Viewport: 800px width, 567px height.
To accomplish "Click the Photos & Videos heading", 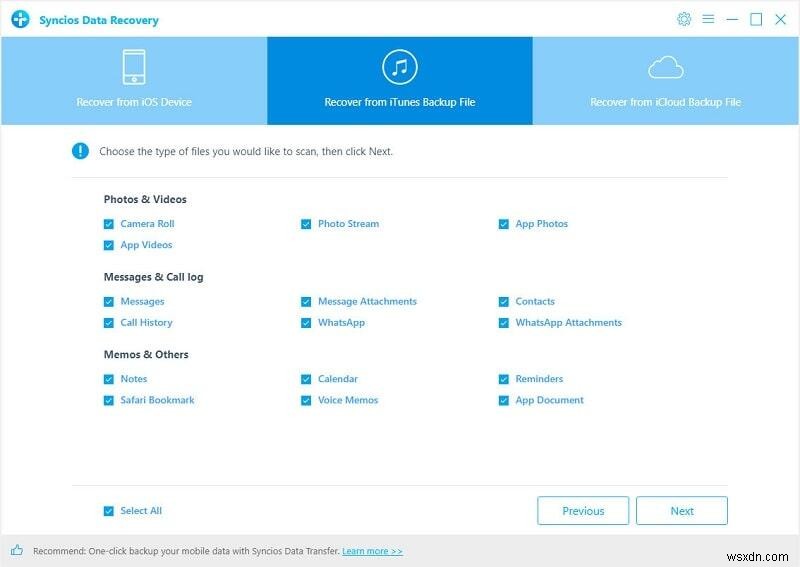I will [x=145, y=199].
